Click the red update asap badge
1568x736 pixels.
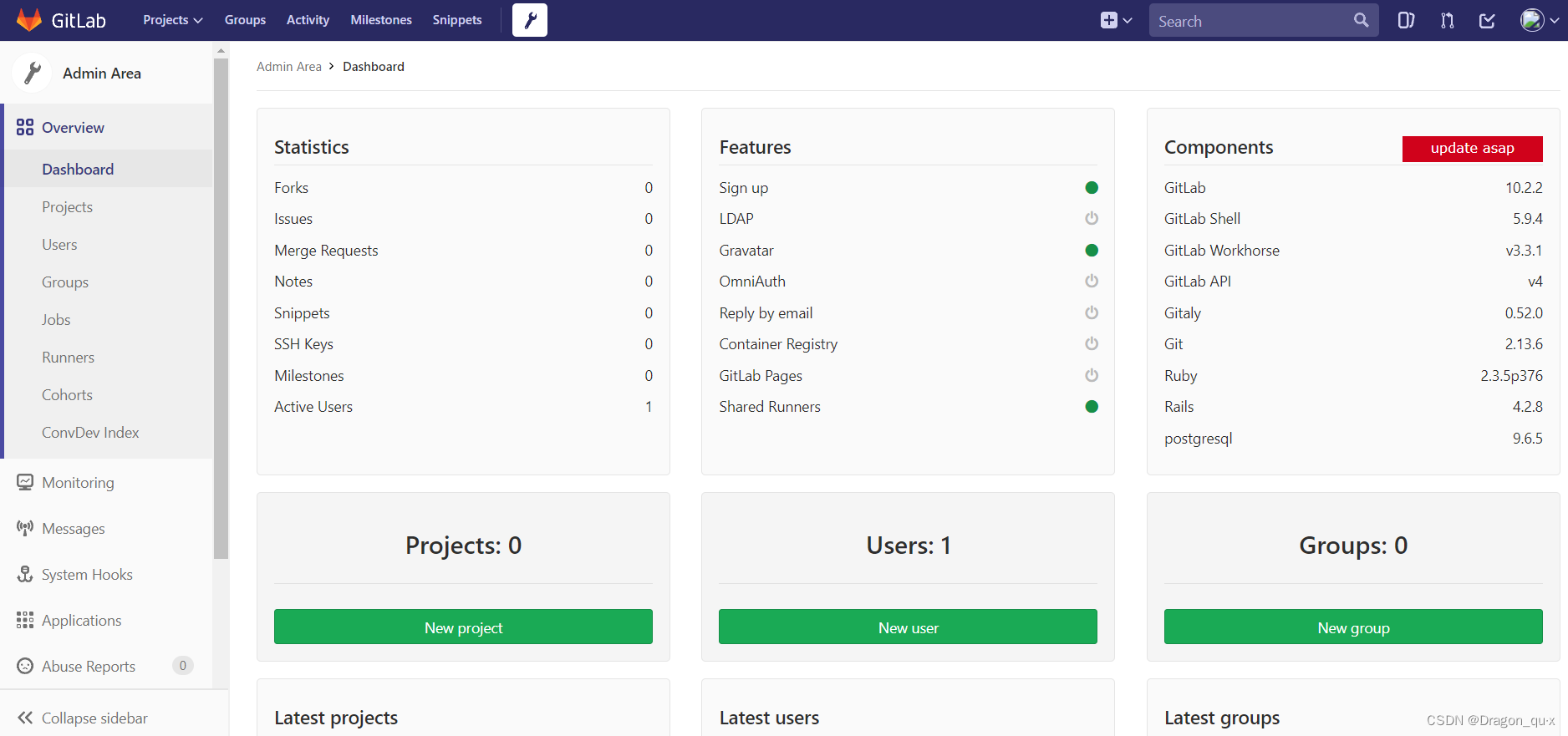pyautogui.click(x=1473, y=149)
